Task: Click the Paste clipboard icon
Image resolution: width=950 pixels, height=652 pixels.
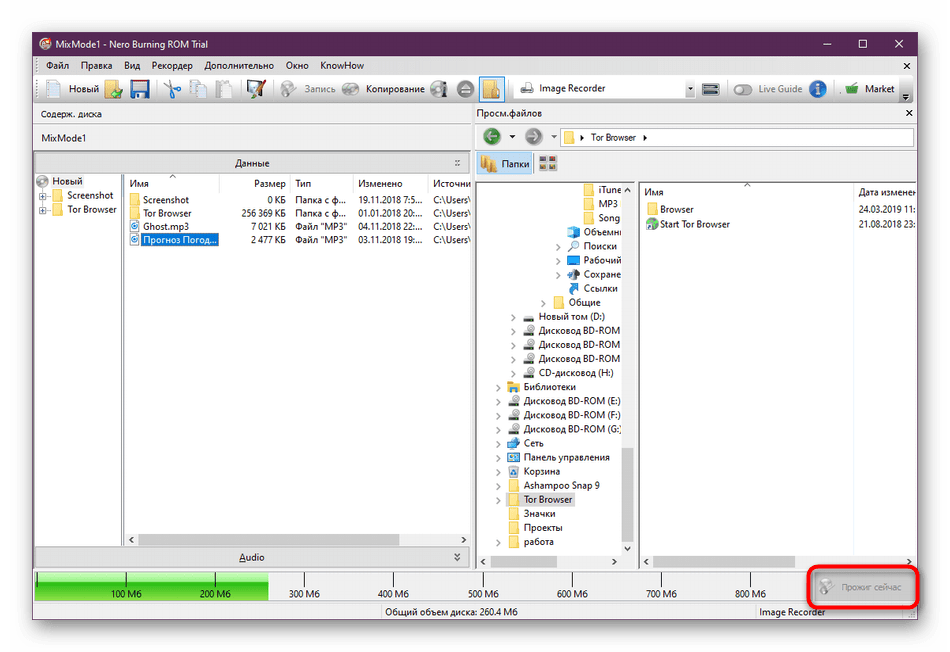Action: (x=224, y=89)
